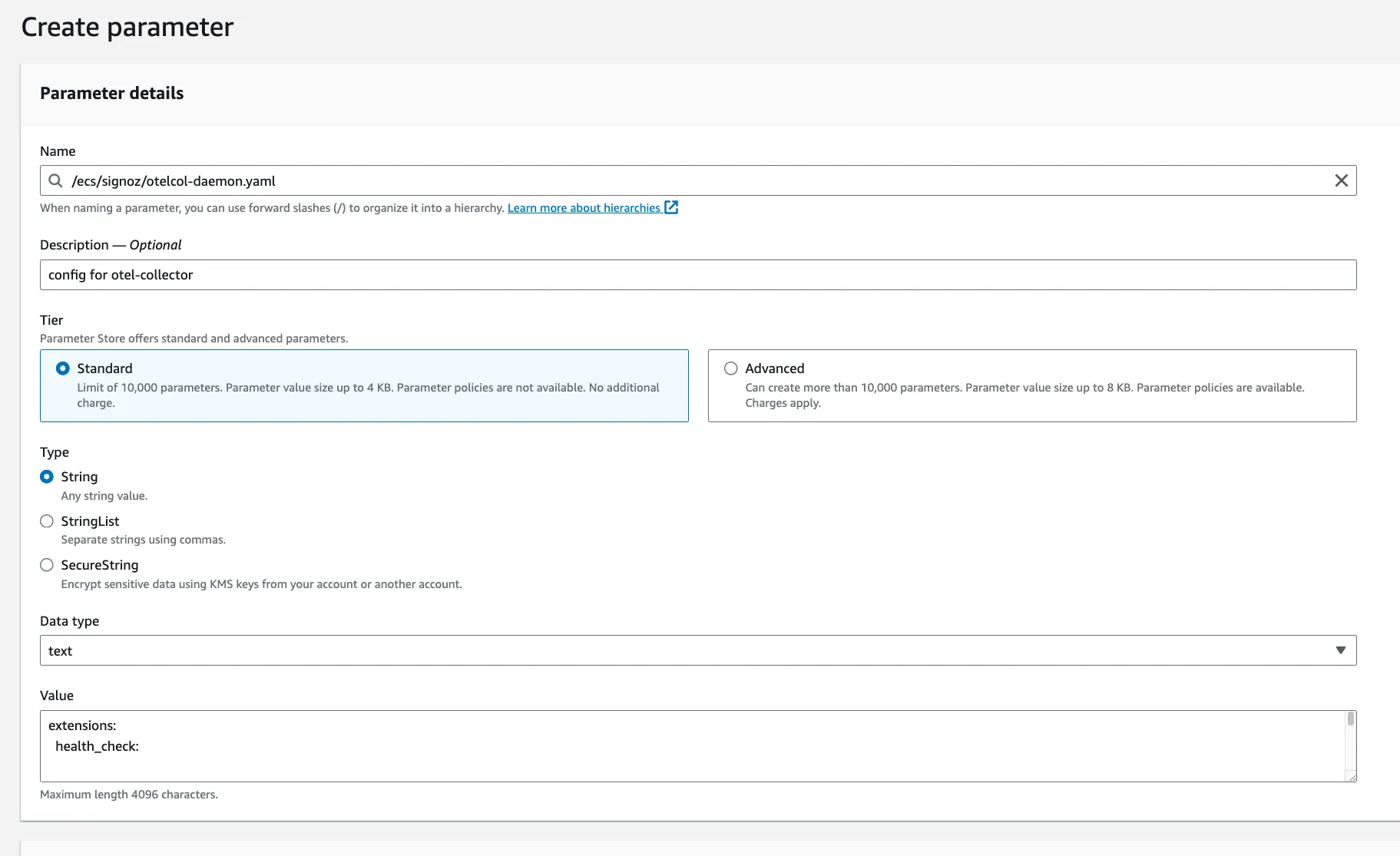The image size is (1400, 856).
Task: Click the Advanced tier description text
Action: tap(1024, 395)
